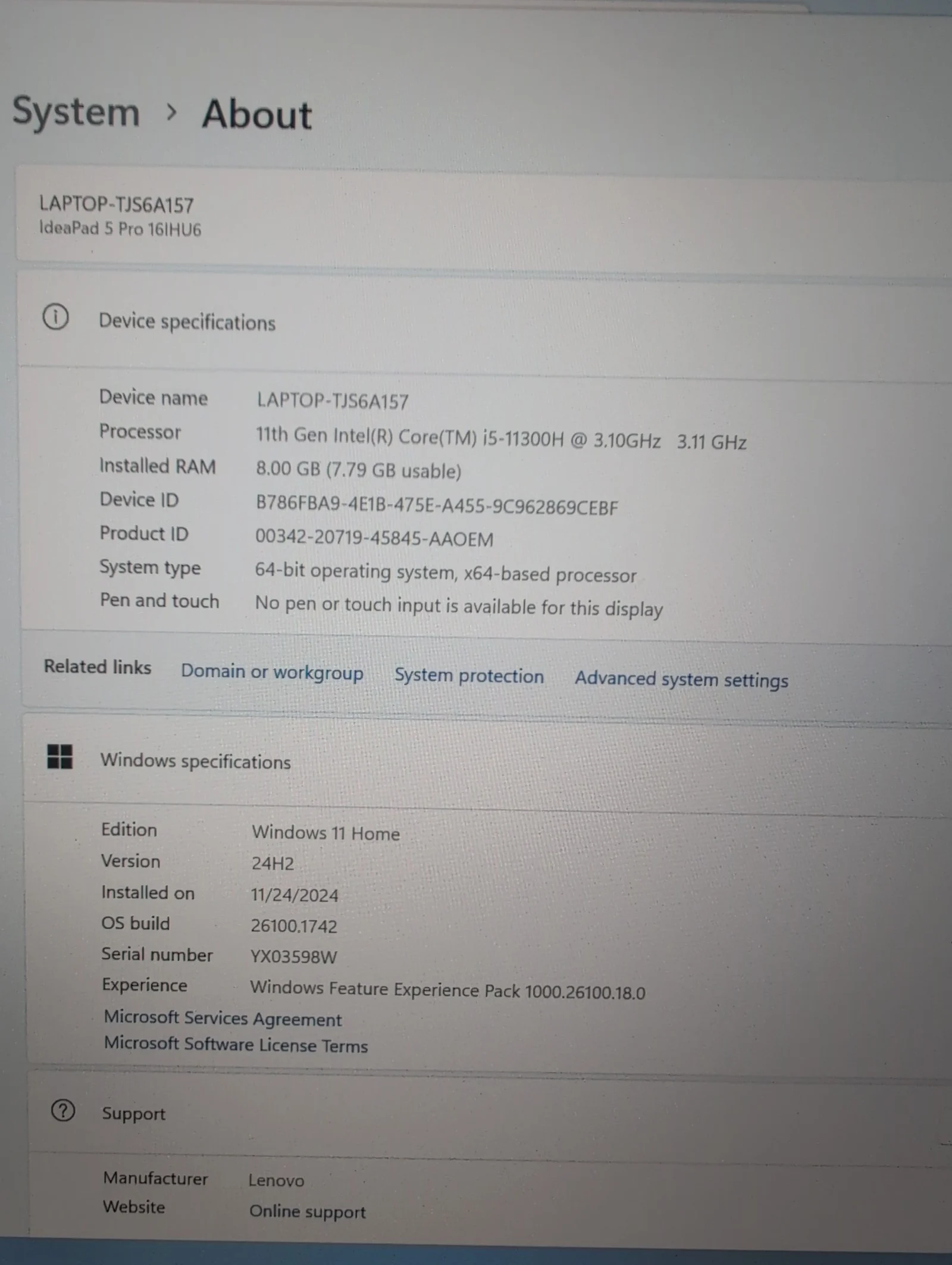The width and height of the screenshot is (952, 1265).
Task: Open the Microsoft Services Agreement link
Action: (x=223, y=1019)
